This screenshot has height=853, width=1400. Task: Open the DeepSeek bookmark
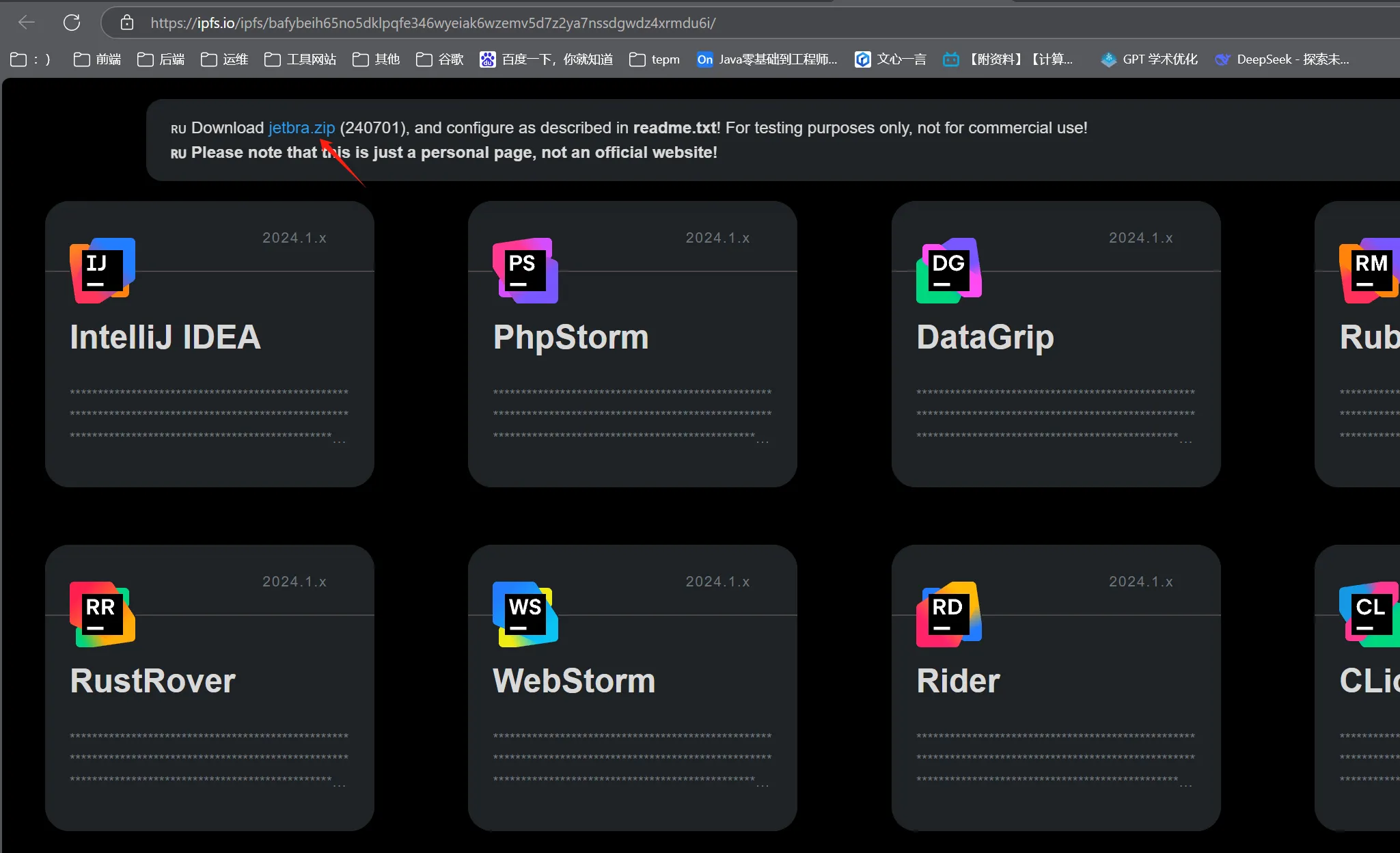click(1282, 59)
